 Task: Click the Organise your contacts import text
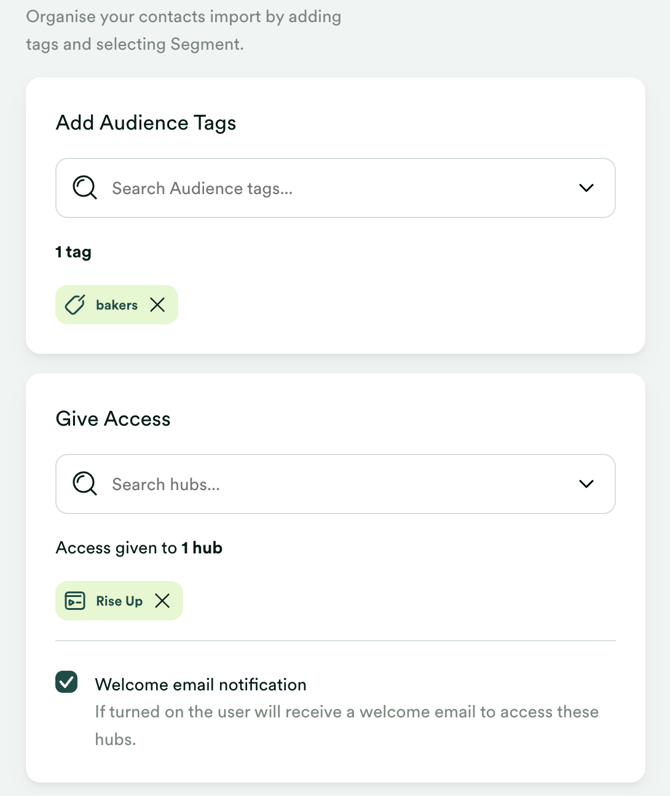(x=184, y=30)
